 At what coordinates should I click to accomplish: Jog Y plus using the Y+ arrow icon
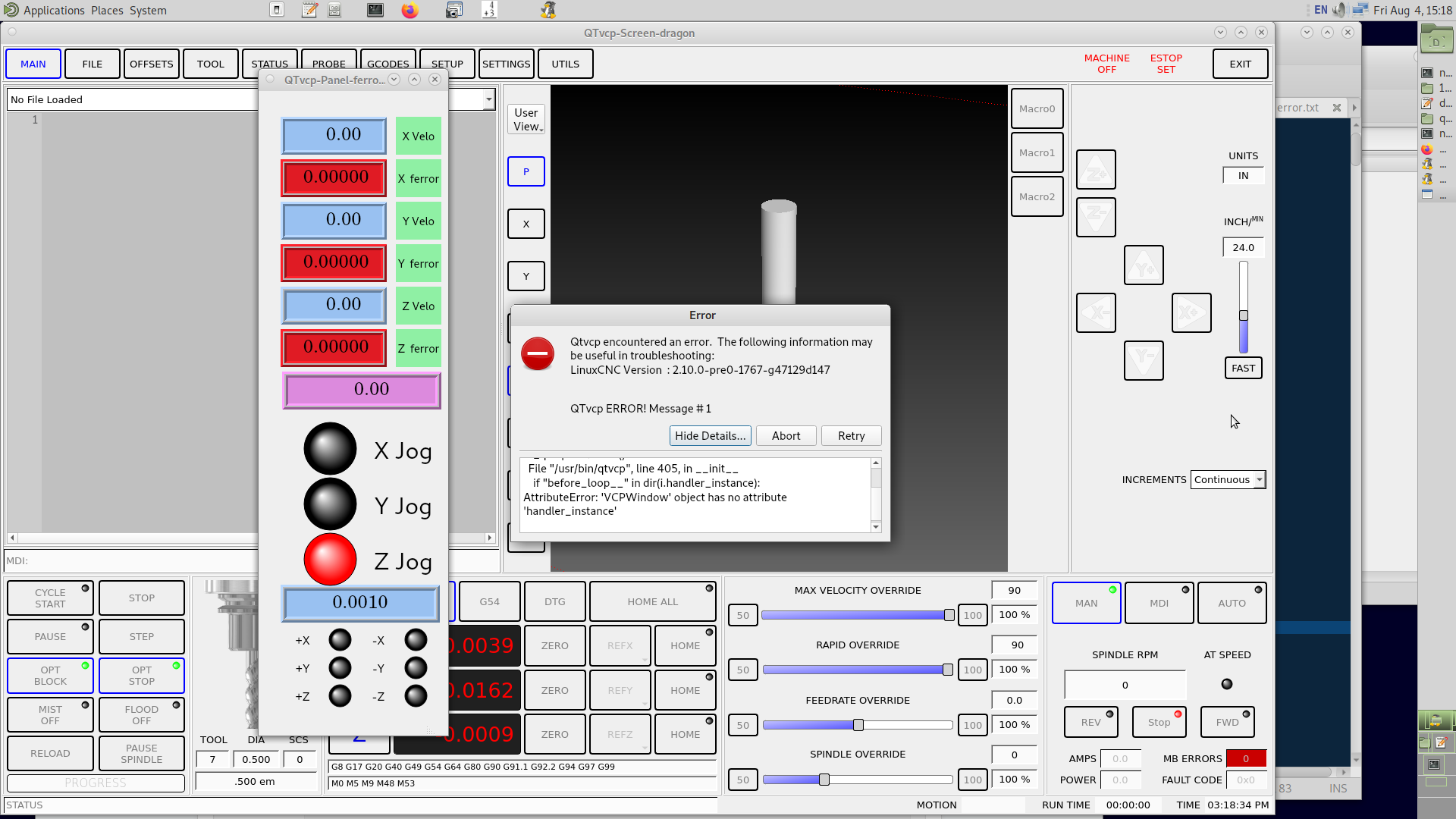[x=1144, y=265]
